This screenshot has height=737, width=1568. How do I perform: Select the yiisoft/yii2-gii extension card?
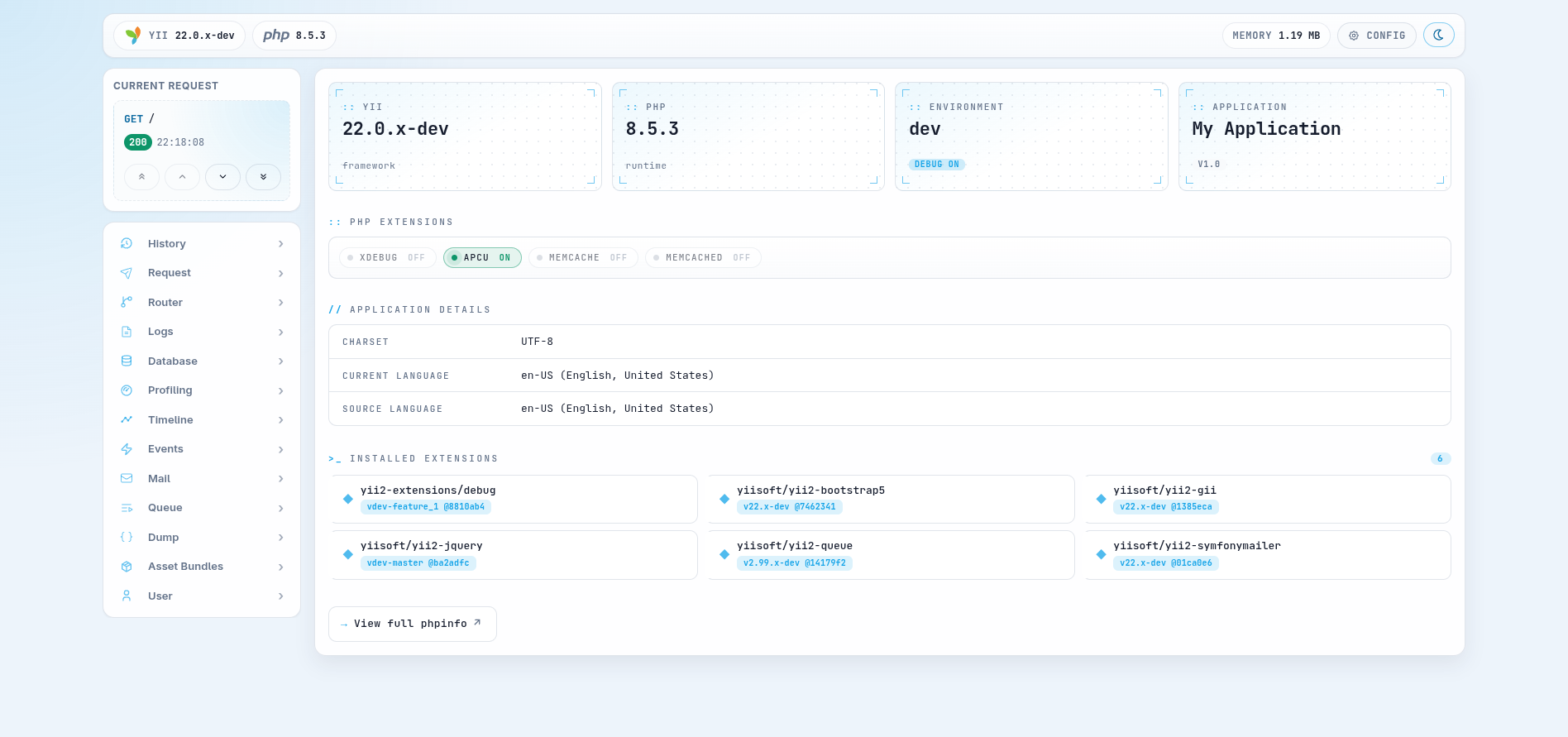coord(1268,499)
